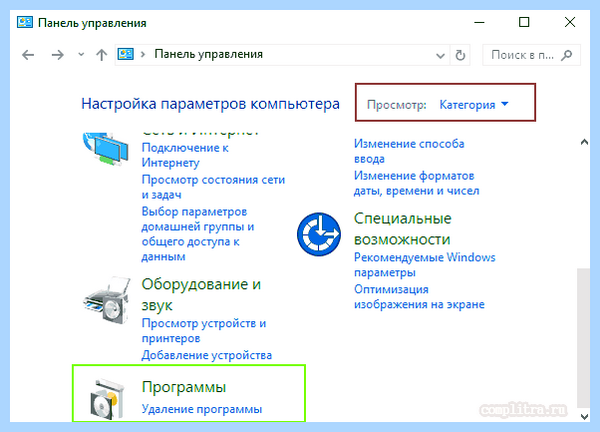Minimize the Панель управления window

point(479,23)
